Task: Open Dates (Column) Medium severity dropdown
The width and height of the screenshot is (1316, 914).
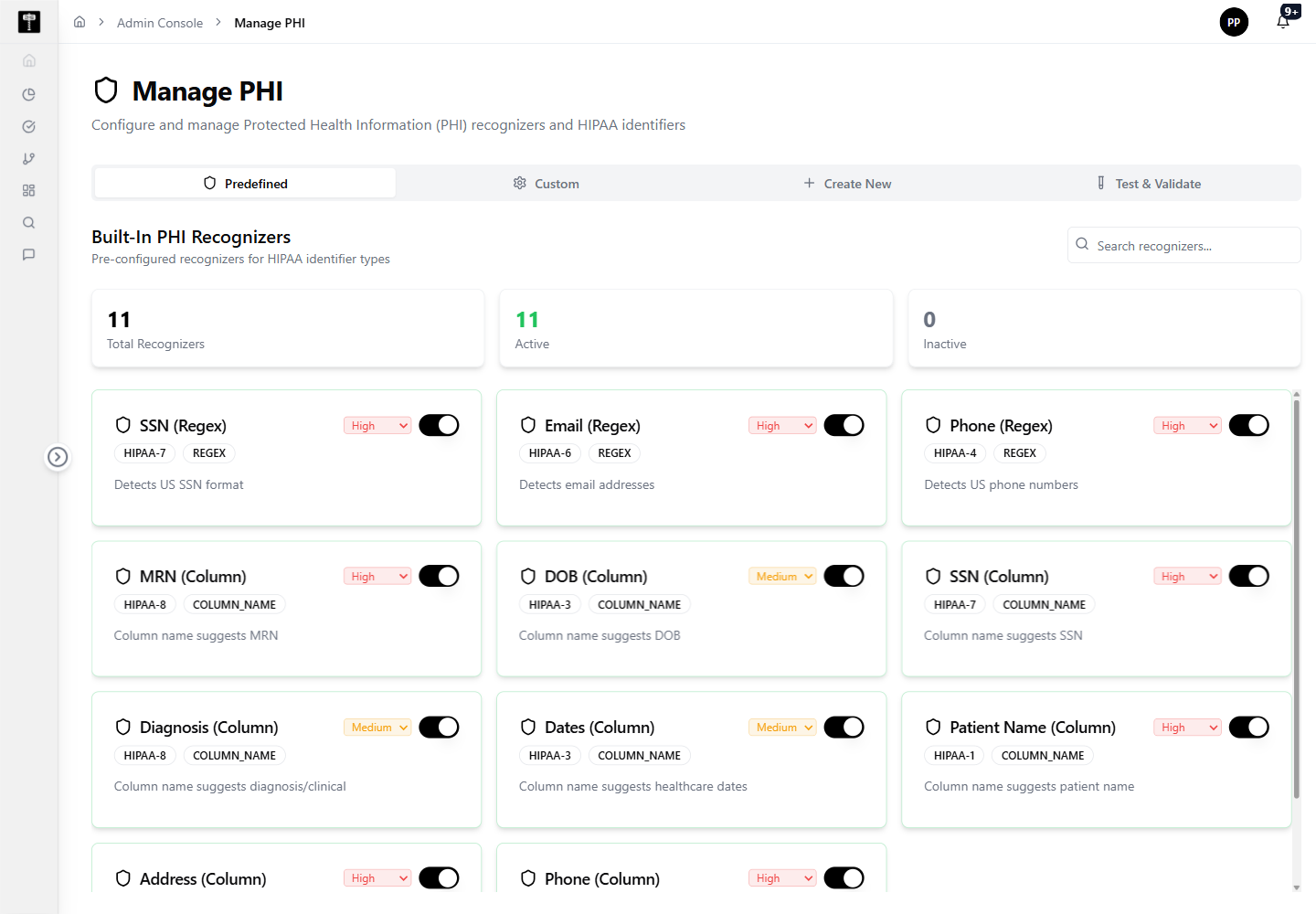Action: [782, 728]
